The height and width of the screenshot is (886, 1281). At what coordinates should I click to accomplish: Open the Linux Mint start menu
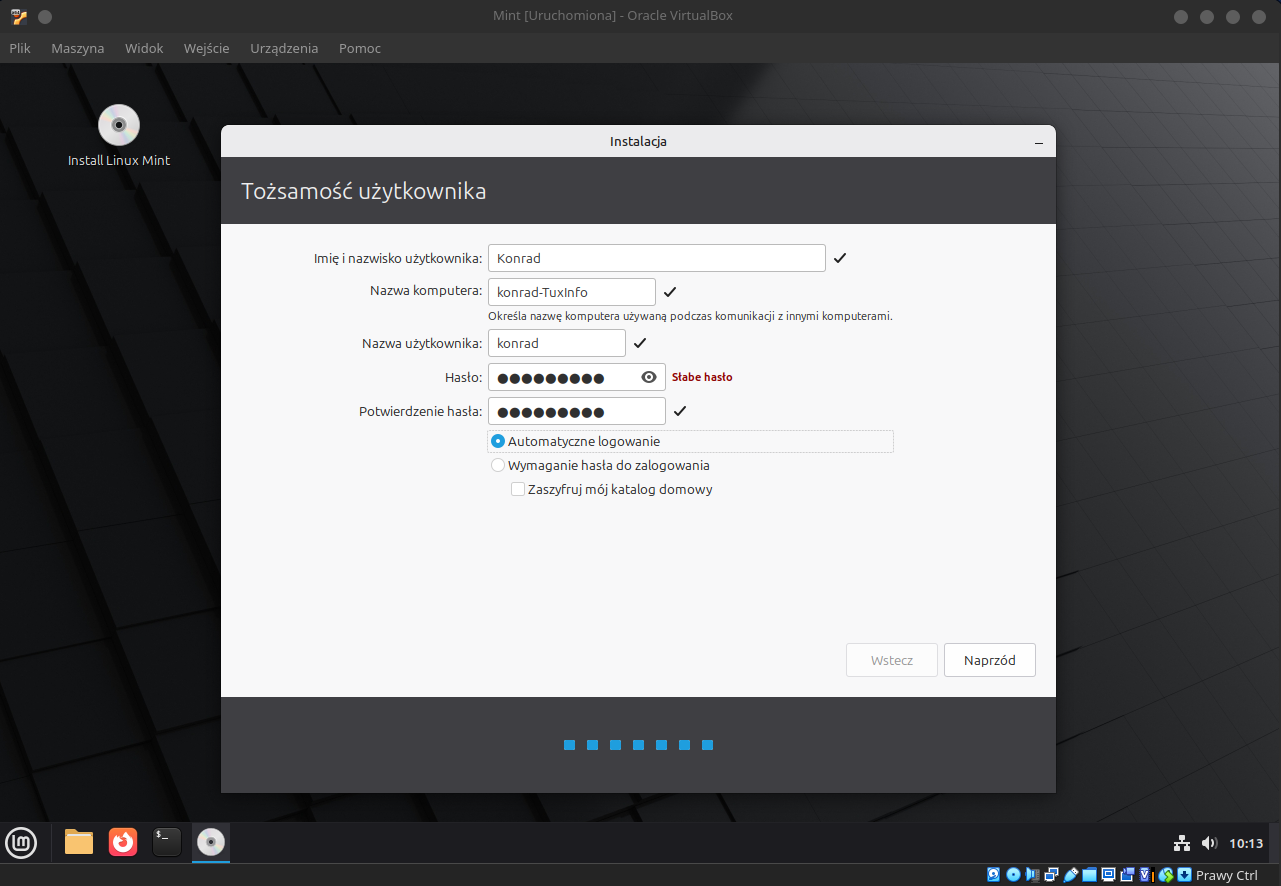coord(21,843)
